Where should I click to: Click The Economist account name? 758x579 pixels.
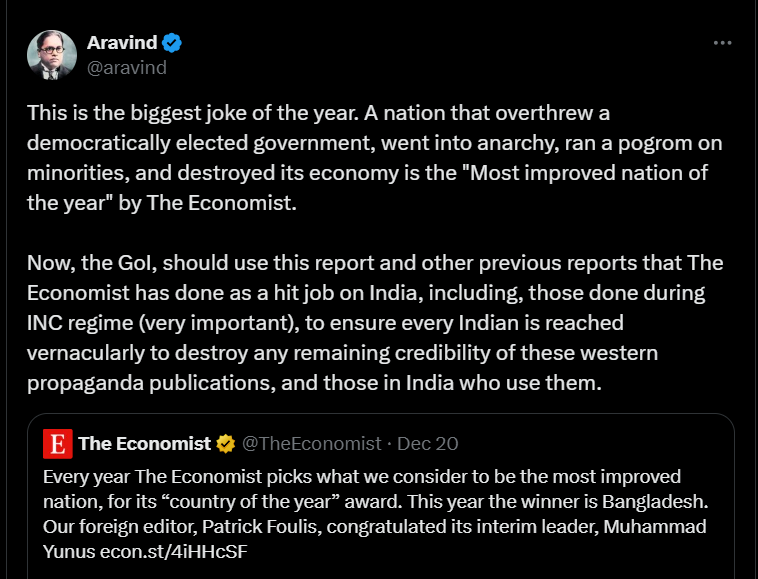[x=145, y=444]
